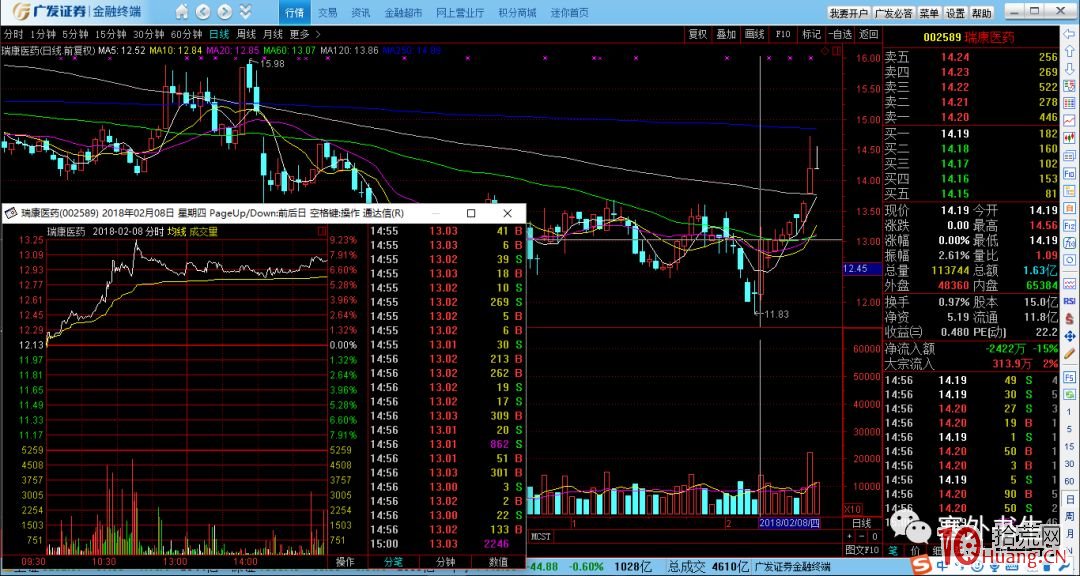Open the 图文F10 button
The height and width of the screenshot is (576, 1080).
pyautogui.click(x=862, y=549)
